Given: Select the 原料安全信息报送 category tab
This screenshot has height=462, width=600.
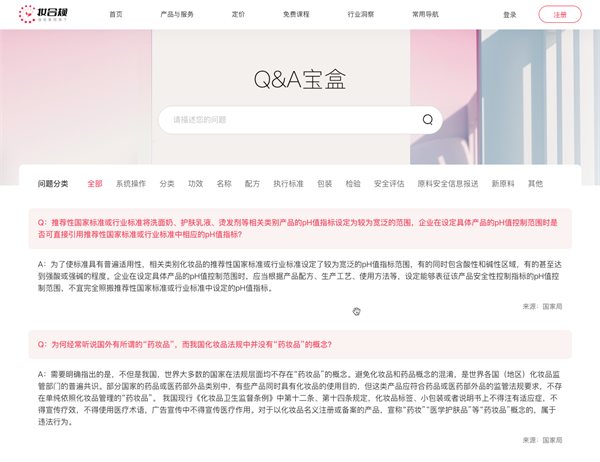Looking at the screenshot, I should [x=448, y=184].
